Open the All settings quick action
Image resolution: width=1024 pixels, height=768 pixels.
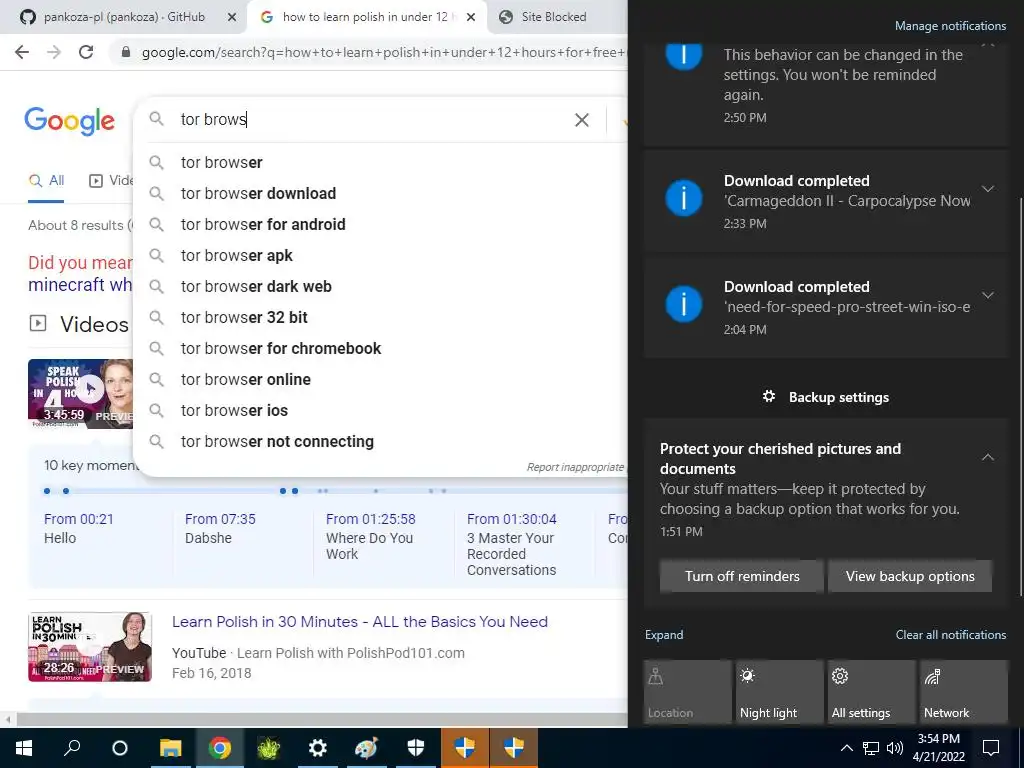coord(872,692)
